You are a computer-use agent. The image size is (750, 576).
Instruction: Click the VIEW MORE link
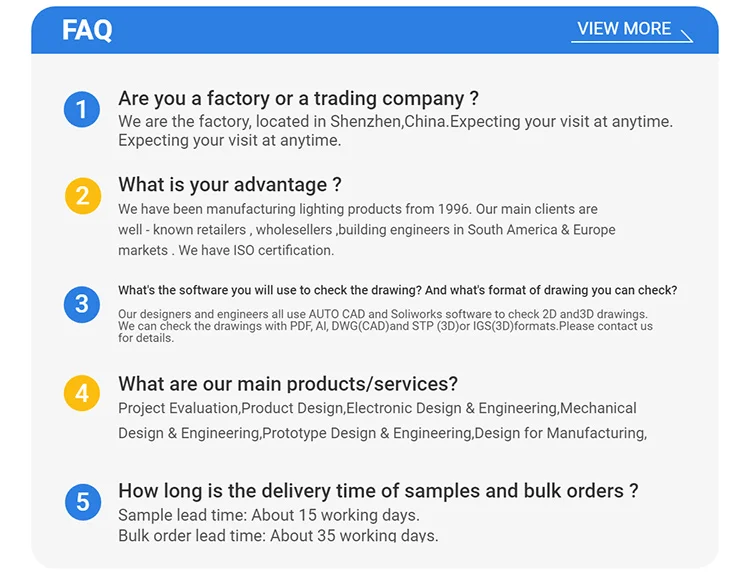(x=624, y=29)
